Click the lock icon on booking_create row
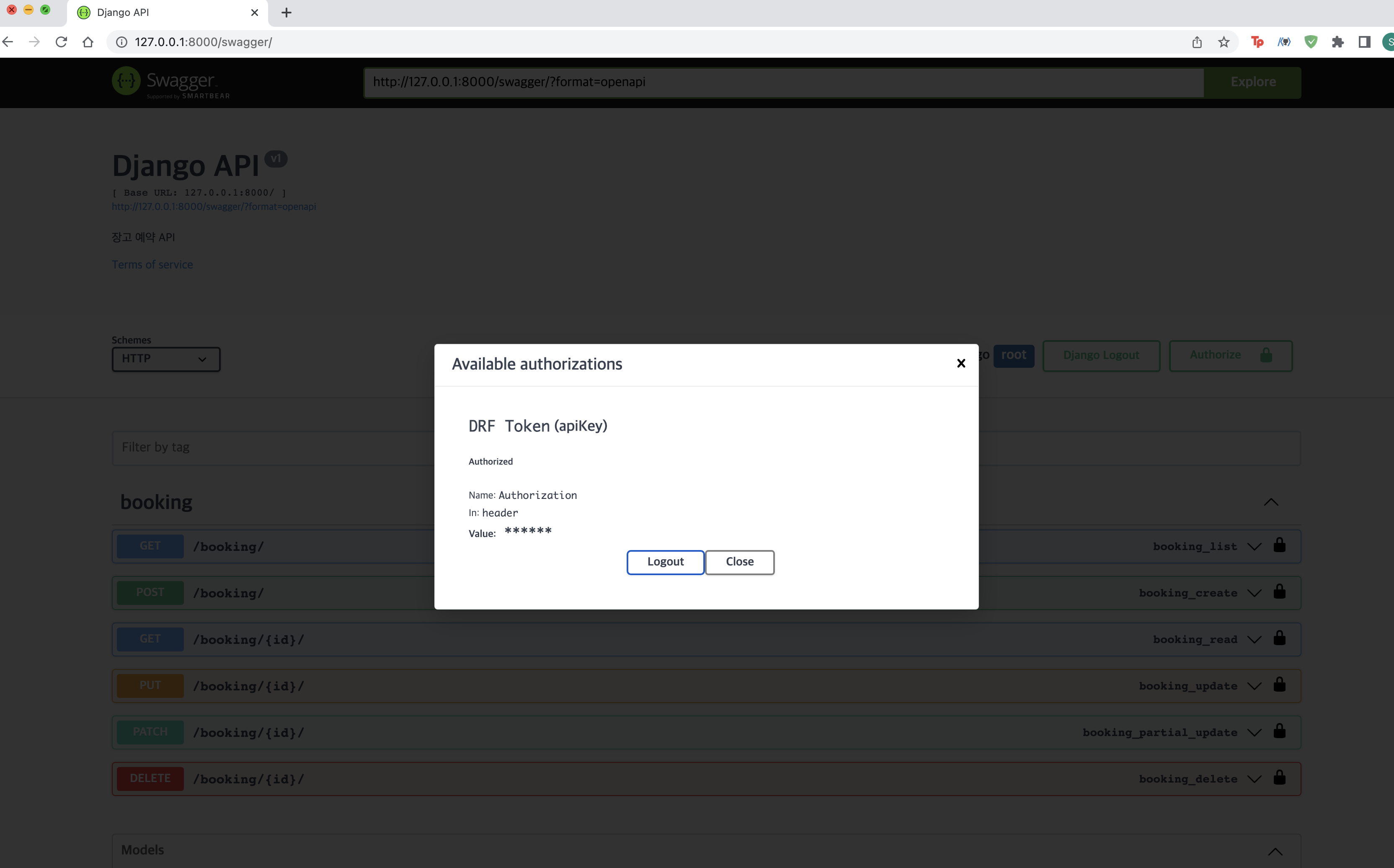 1279,592
